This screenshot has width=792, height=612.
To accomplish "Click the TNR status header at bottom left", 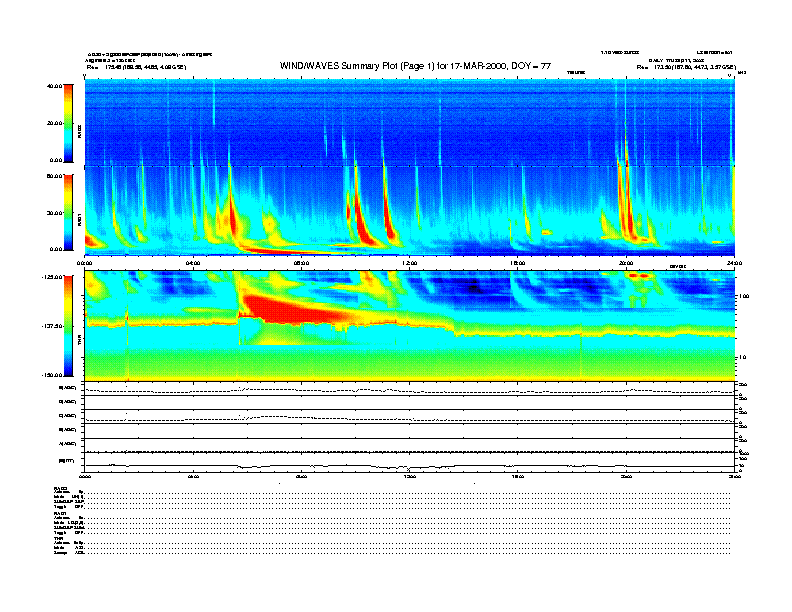I will (60, 538).
